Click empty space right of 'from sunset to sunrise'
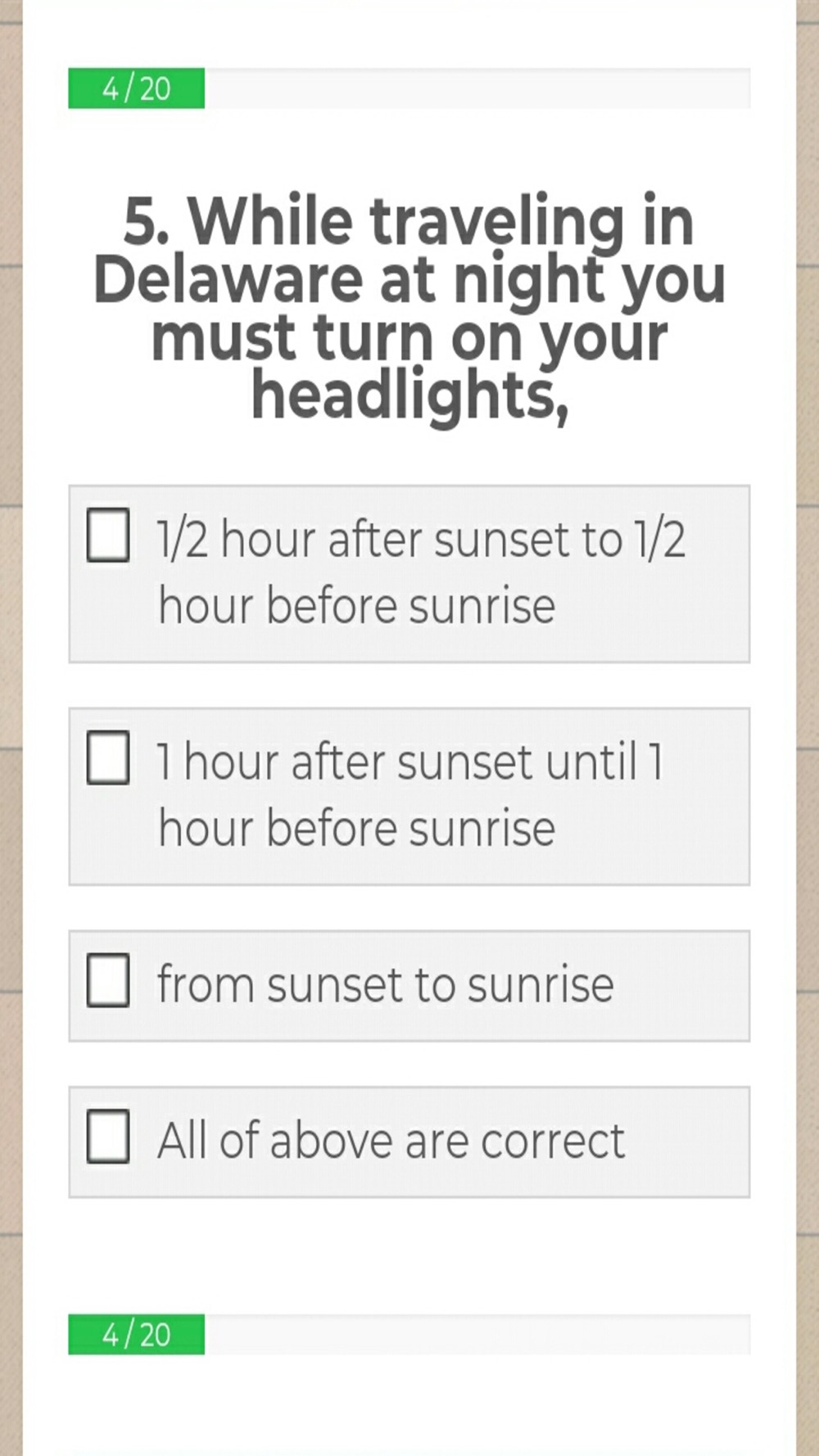Image resolution: width=819 pixels, height=1456 pixels. point(680,986)
